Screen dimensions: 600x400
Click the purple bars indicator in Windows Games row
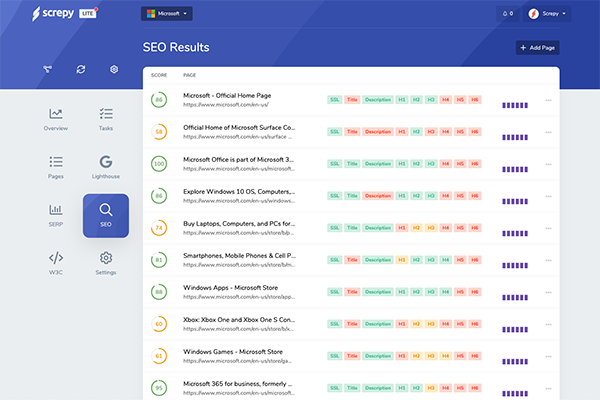(515, 361)
